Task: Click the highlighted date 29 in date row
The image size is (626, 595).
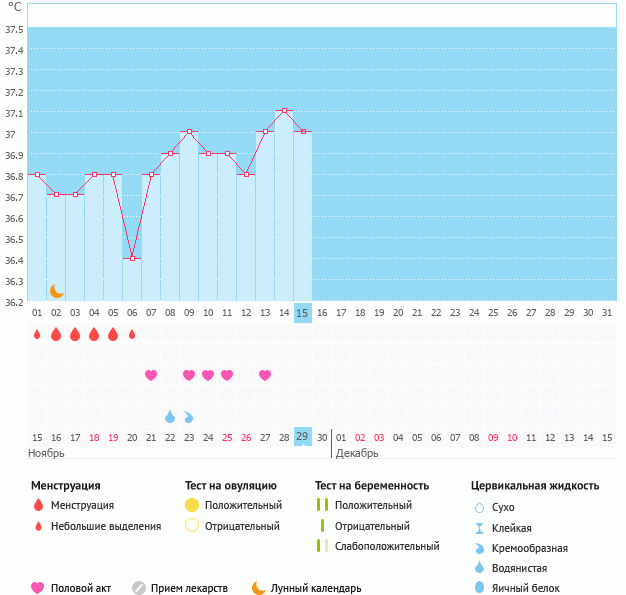Action: point(303,437)
